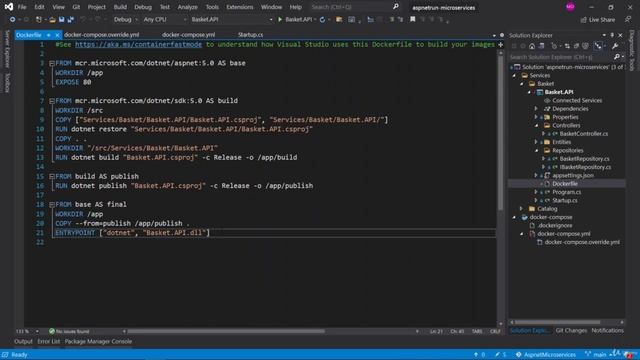Viewport: 640px width, 360px height.
Task: Collapse the FROM aspnet base code block
Action: (x=52, y=63)
